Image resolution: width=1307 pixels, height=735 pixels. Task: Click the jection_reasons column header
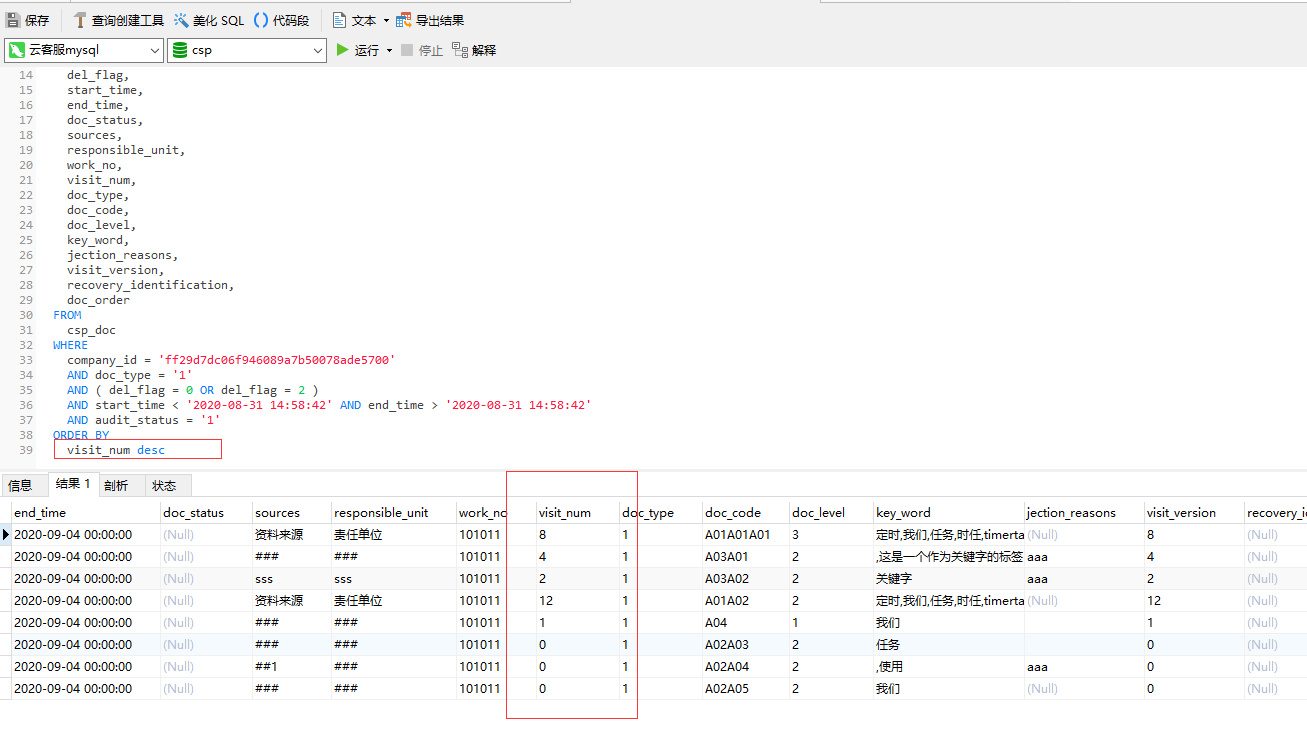1085,512
